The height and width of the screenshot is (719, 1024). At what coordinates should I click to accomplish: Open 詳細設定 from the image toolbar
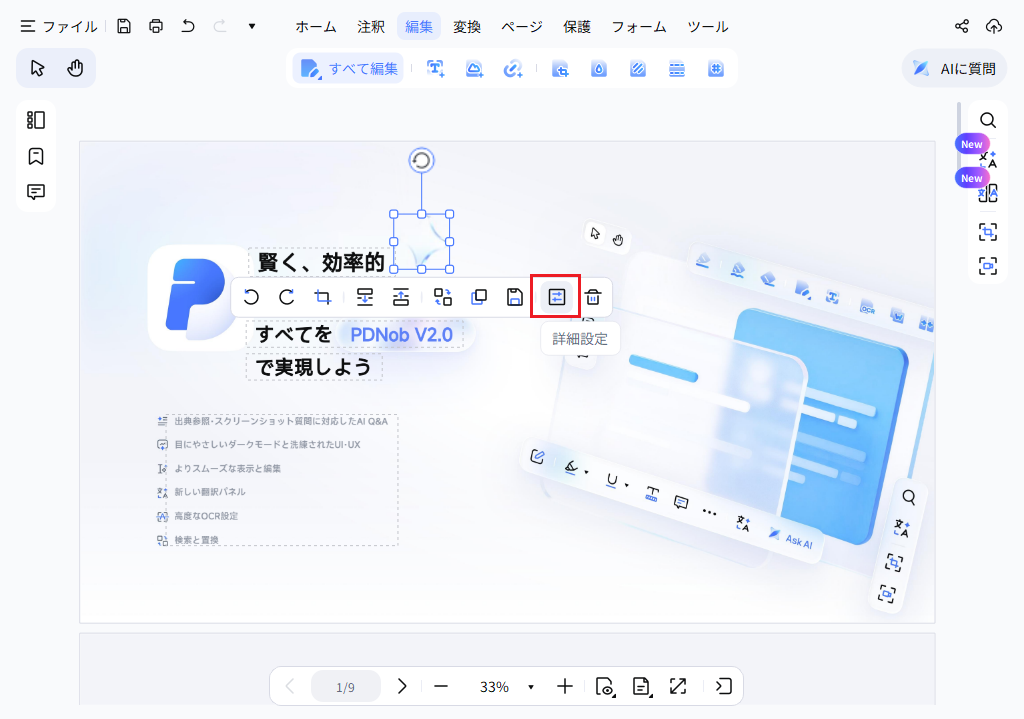tap(556, 298)
